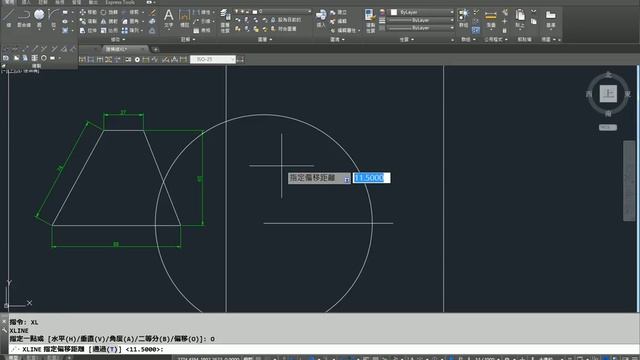Click the Mirror tool icon
The width and height of the screenshot is (640, 360).
point(104,21)
